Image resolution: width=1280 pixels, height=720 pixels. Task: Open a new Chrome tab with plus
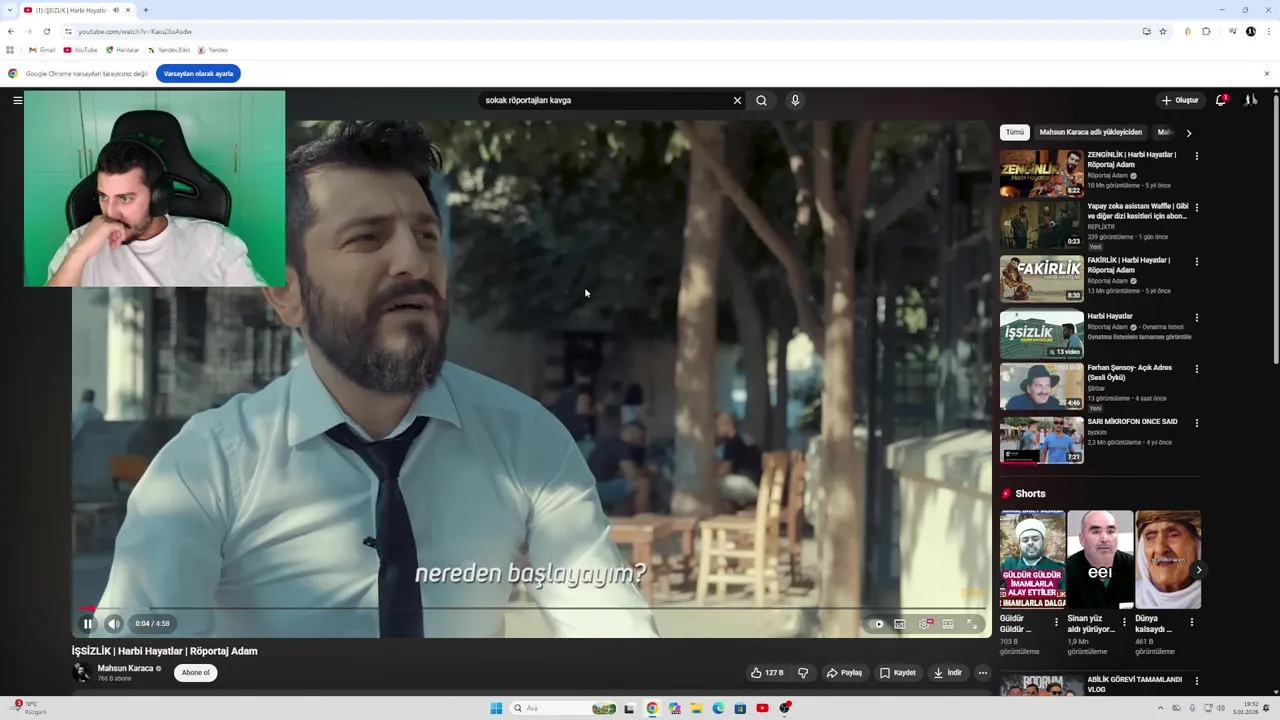click(146, 10)
